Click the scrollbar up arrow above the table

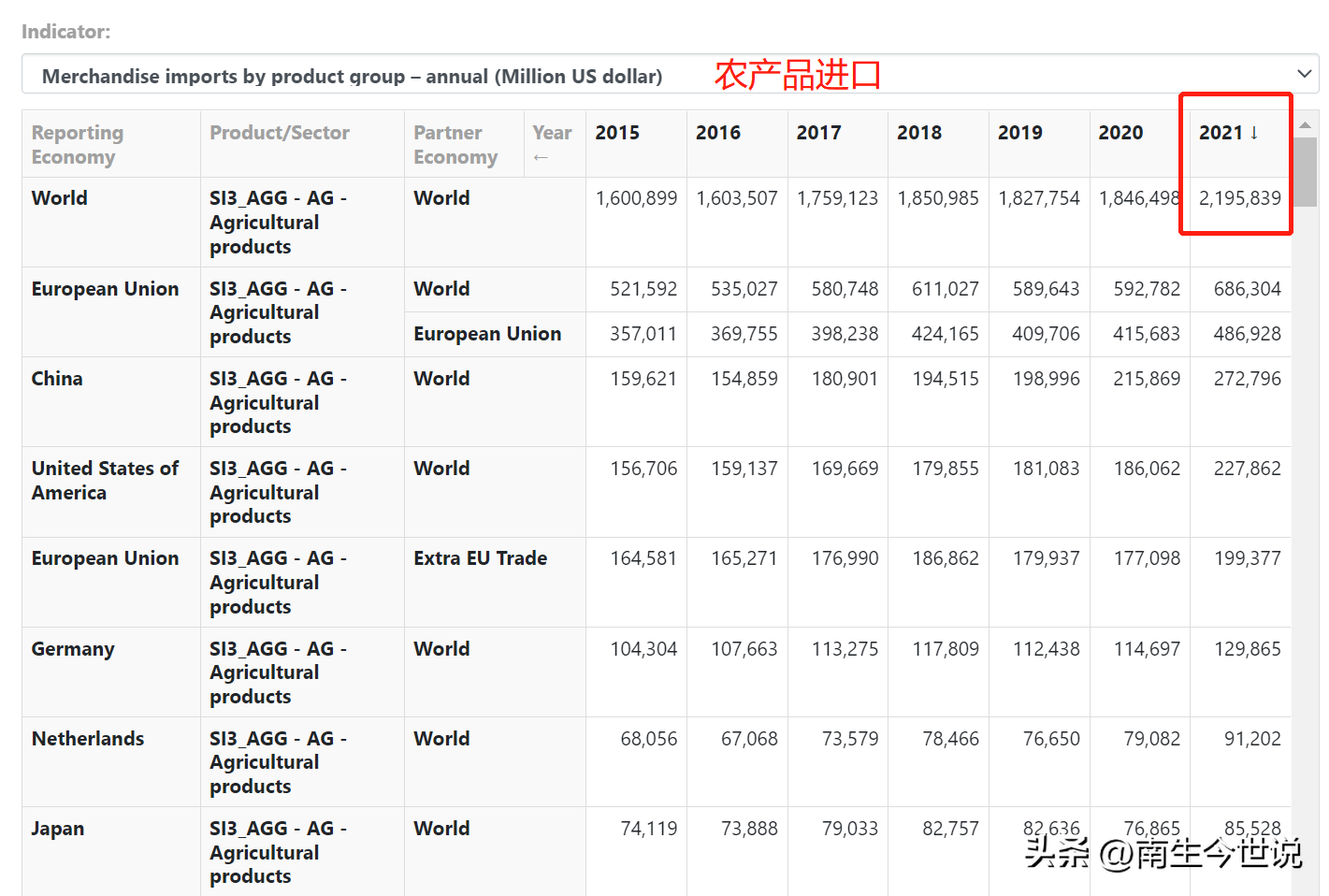[x=1305, y=124]
